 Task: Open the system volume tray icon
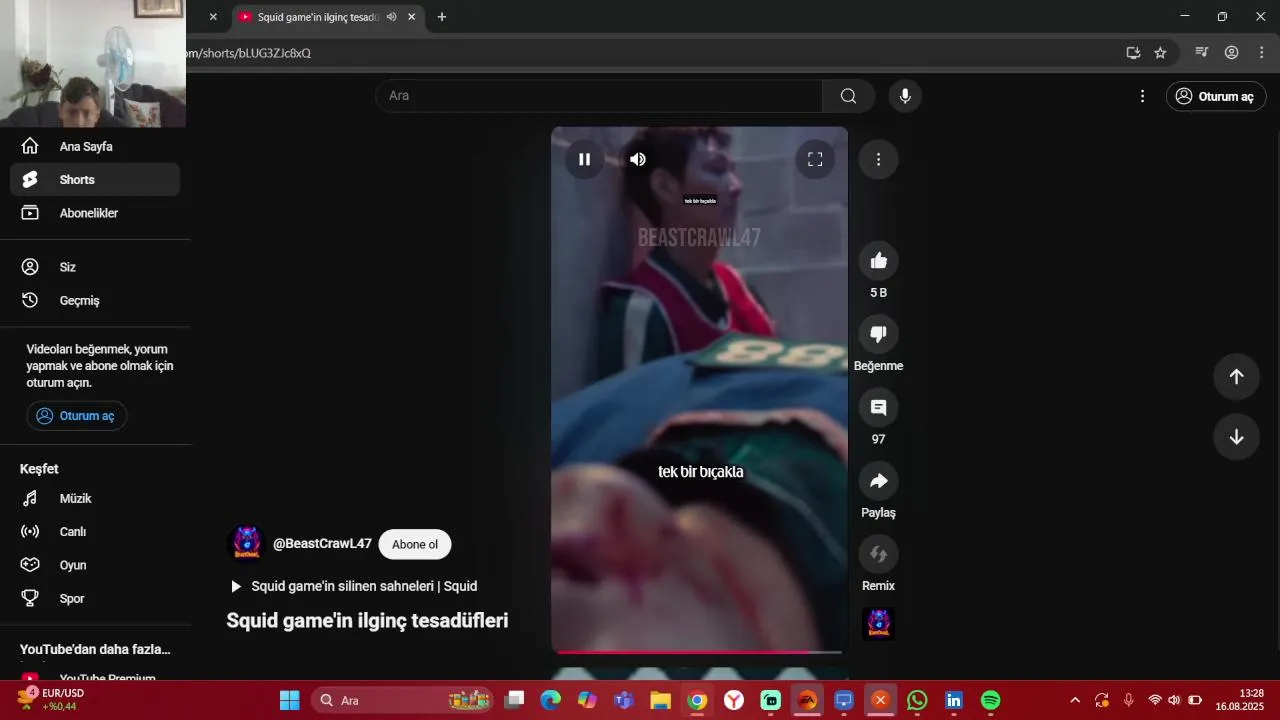point(1174,700)
